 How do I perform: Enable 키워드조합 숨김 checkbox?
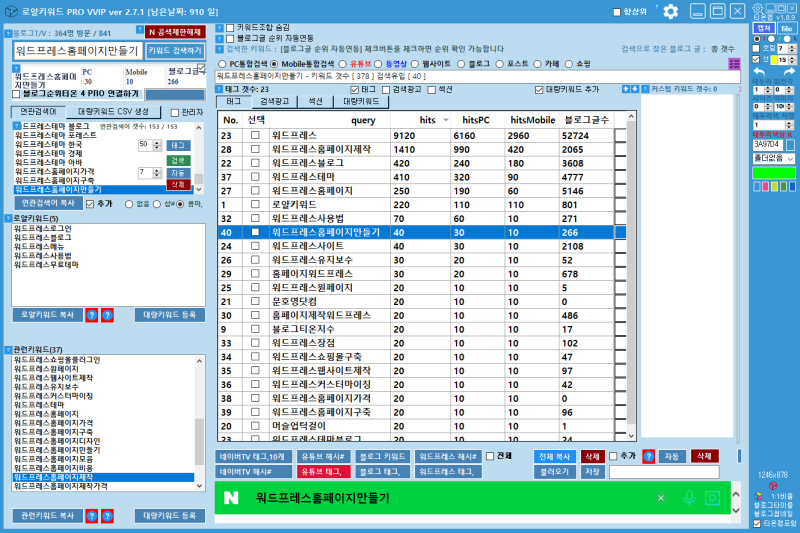(230, 28)
